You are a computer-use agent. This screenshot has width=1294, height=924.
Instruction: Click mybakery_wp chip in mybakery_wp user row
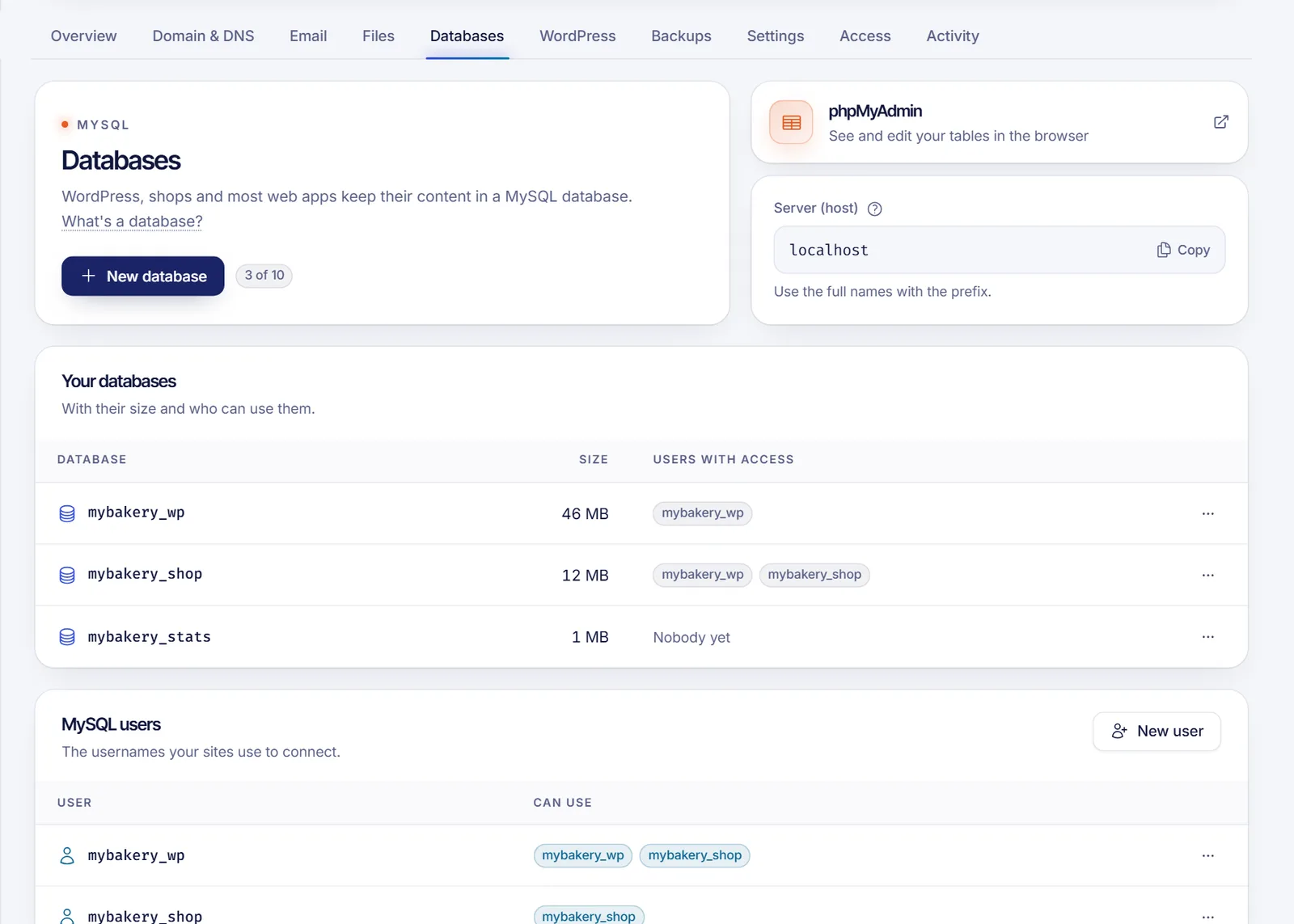582,855
